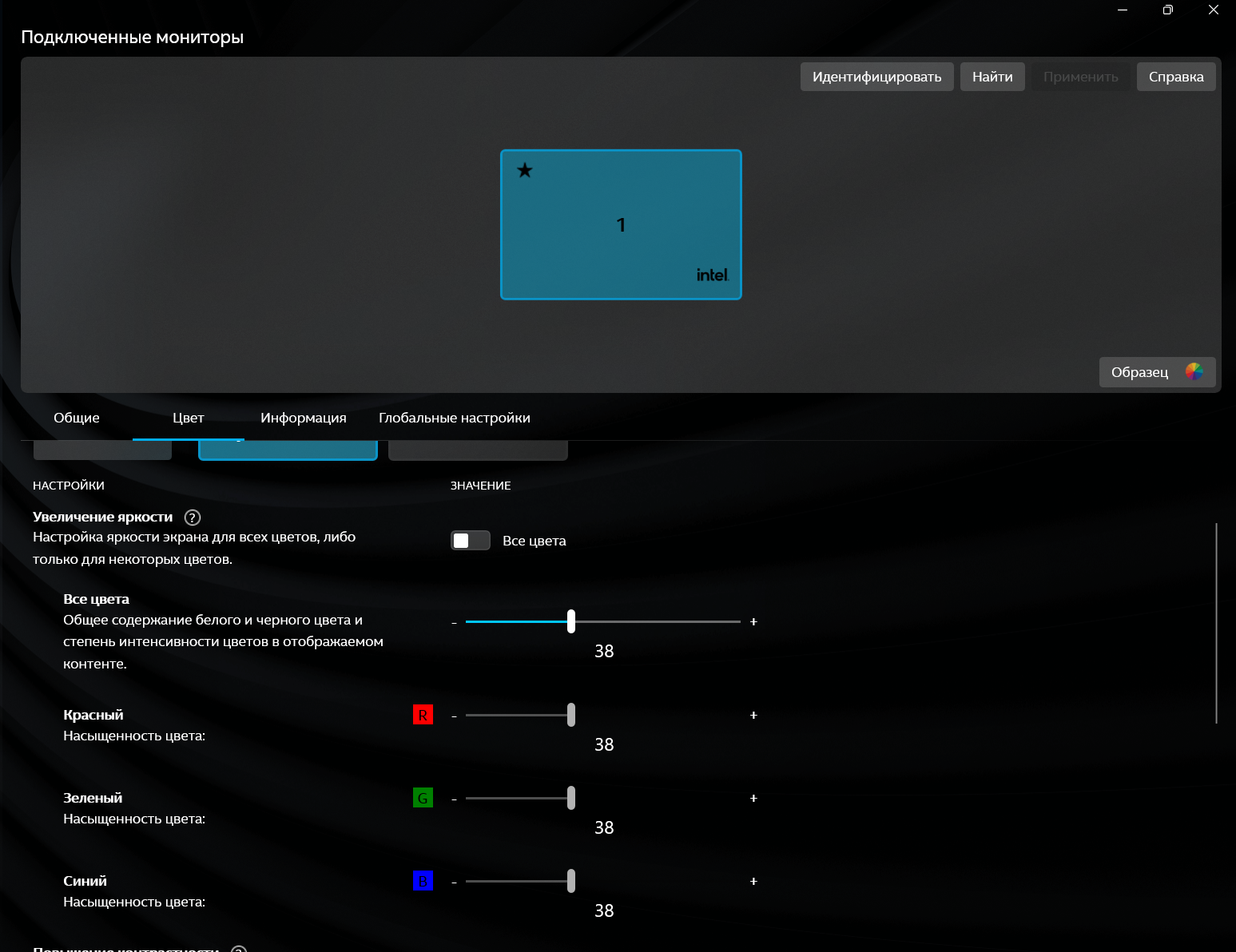Screen dimensions: 1236x952
Task: Click the blue B color icon
Action: [x=423, y=881]
